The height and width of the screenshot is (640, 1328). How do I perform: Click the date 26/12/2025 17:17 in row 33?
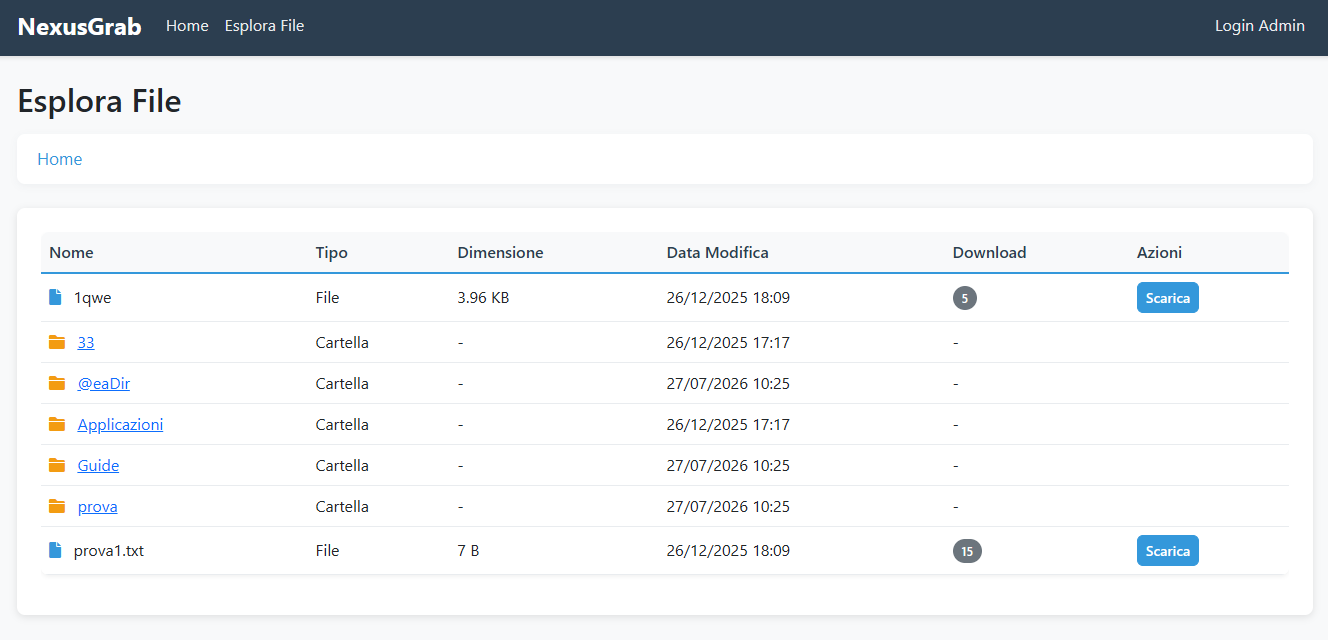pyautogui.click(x=728, y=342)
